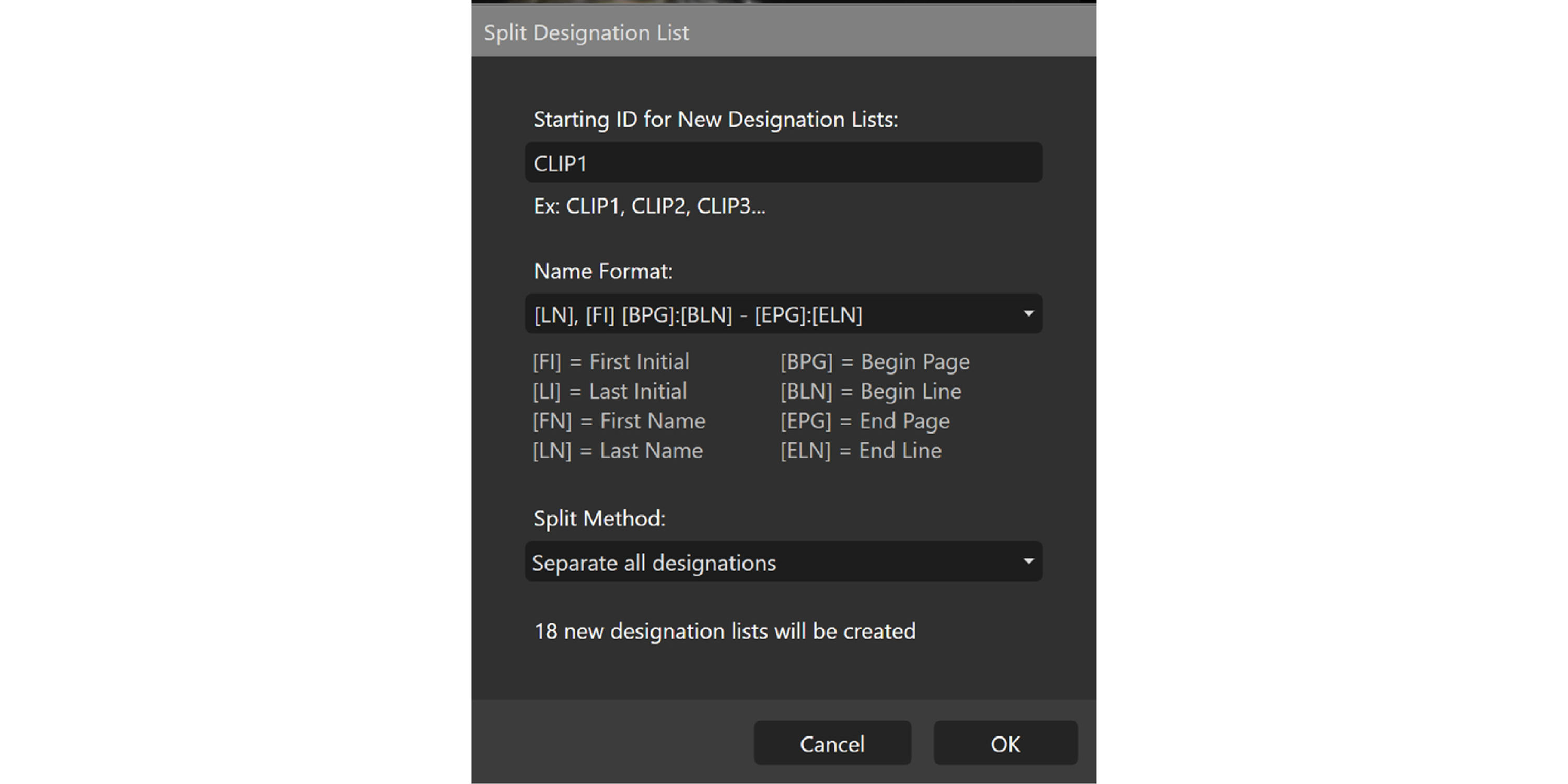Click the Name Format dropdown arrow

tap(1028, 314)
